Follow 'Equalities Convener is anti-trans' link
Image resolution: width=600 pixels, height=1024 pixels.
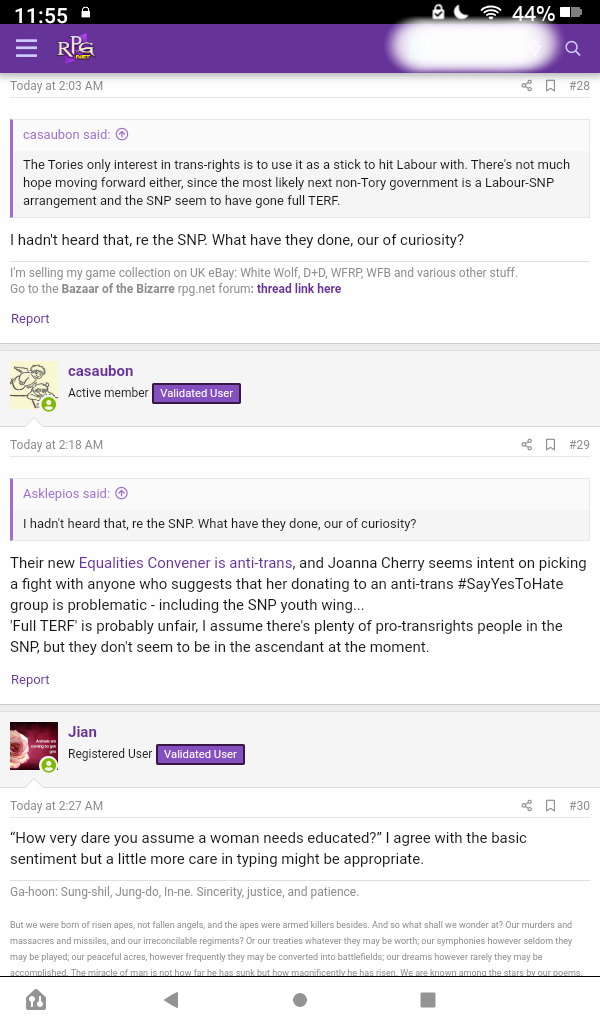coord(185,563)
